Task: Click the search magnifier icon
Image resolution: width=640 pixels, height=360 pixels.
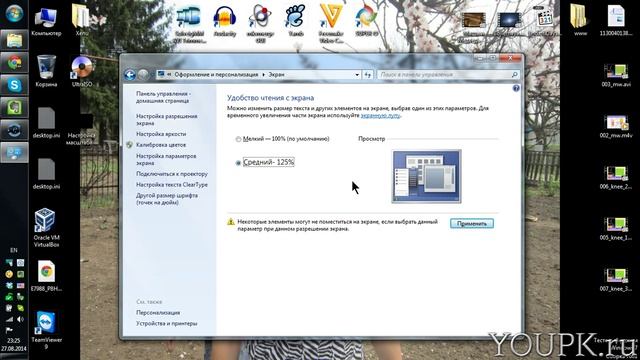Action: click(x=515, y=75)
